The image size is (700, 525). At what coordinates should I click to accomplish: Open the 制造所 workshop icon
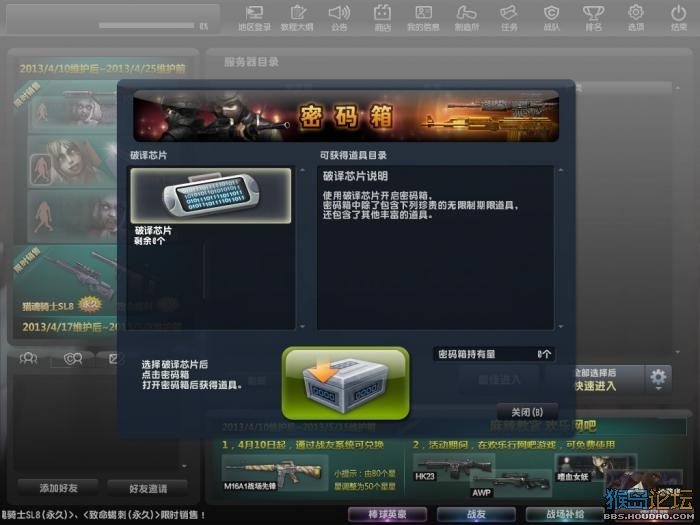point(467,18)
